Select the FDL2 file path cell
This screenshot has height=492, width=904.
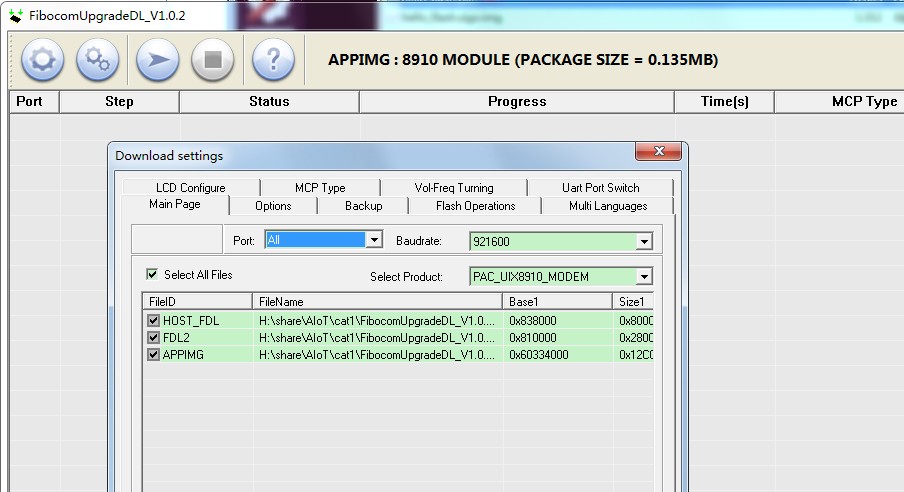pyautogui.click(x=377, y=337)
